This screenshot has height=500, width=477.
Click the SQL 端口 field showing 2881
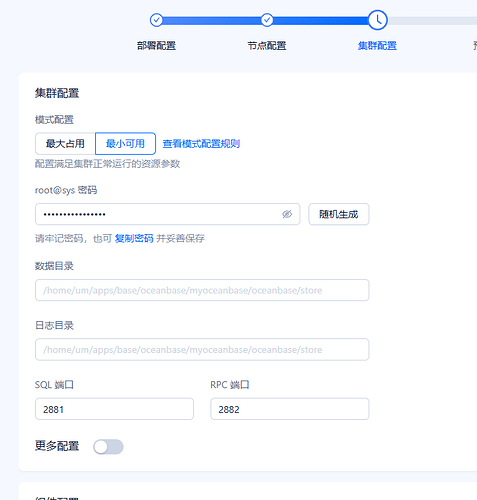pyautogui.click(x=114, y=409)
